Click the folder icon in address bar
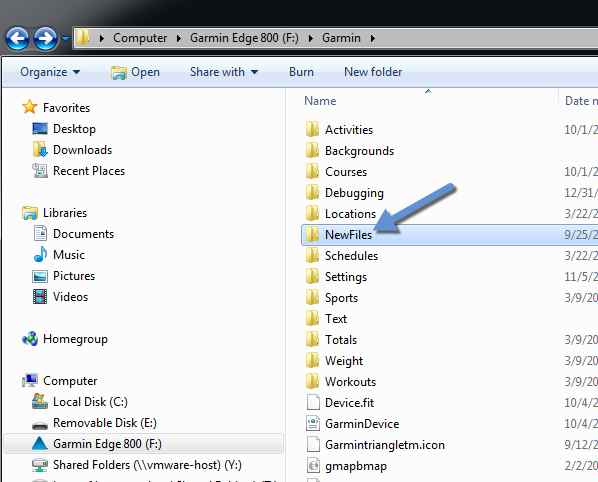This screenshot has height=482, width=598. tap(83, 37)
